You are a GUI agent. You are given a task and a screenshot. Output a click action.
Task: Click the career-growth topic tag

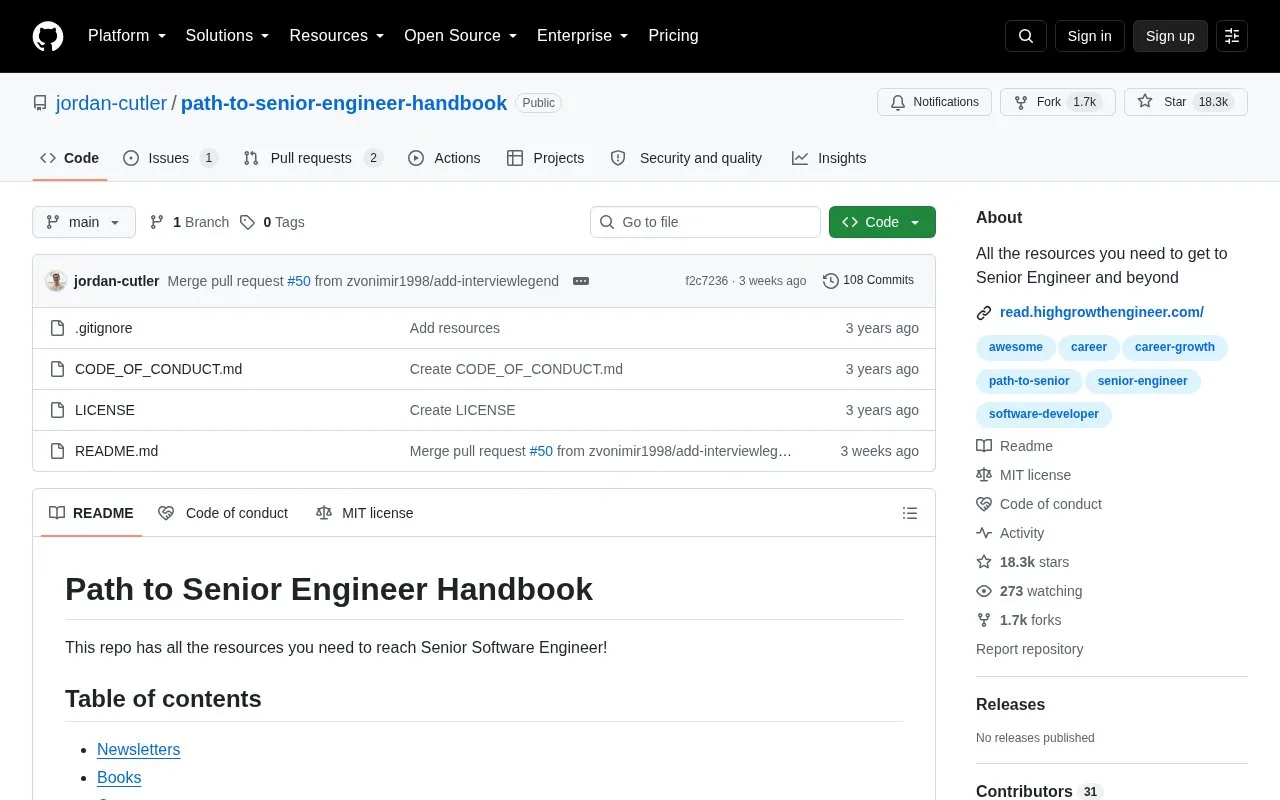(x=1175, y=348)
